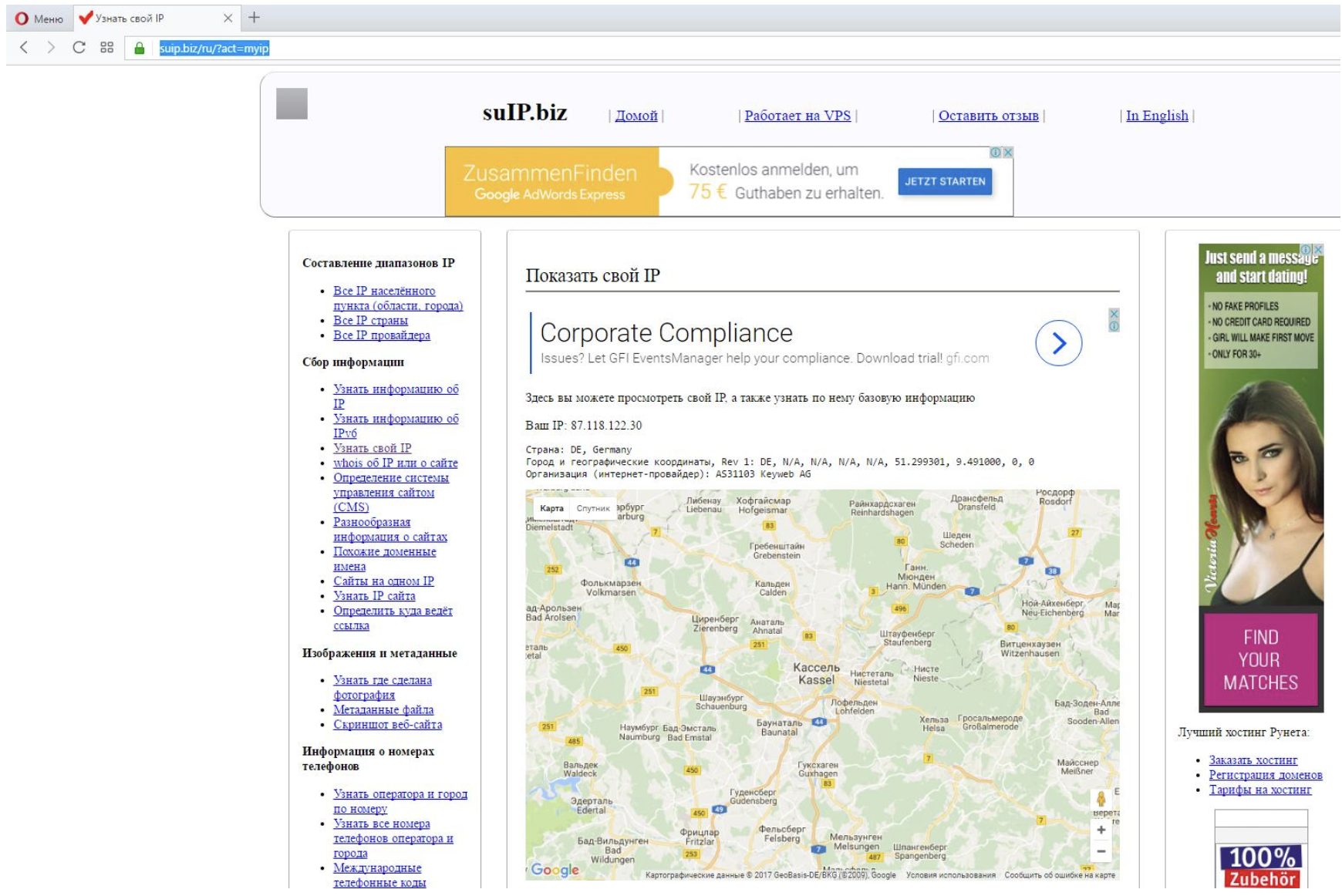Open AdChoices info on AdWords banner

coord(996,153)
